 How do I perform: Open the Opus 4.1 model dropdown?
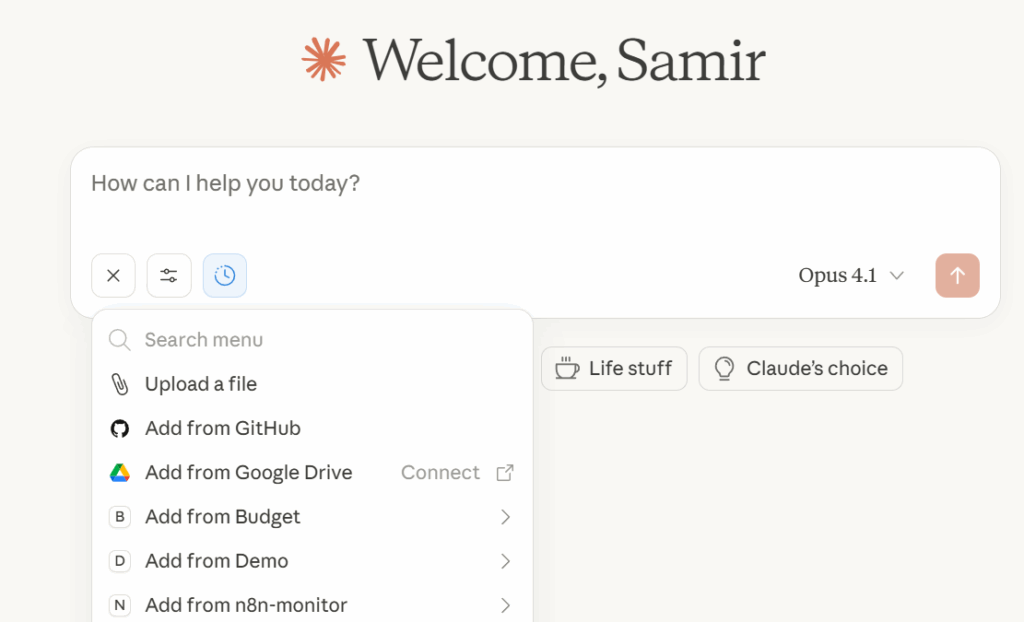(x=851, y=276)
